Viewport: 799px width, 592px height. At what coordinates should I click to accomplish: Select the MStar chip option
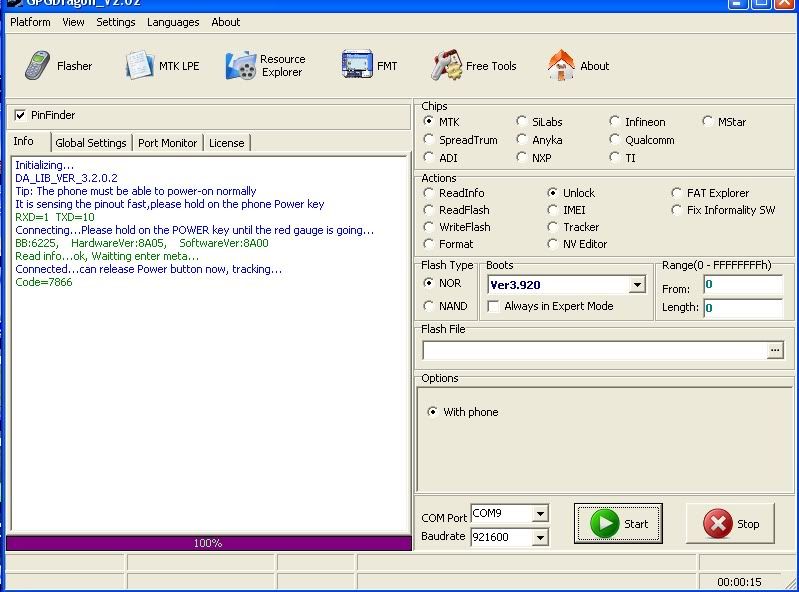click(x=707, y=121)
